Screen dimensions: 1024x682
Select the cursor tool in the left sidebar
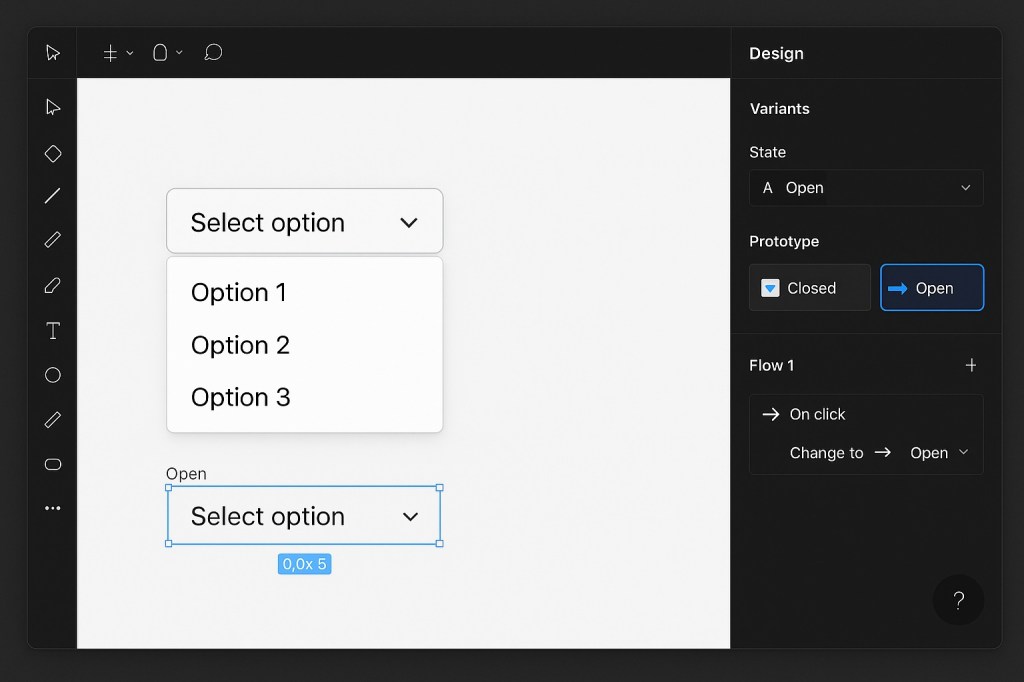(x=52, y=106)
